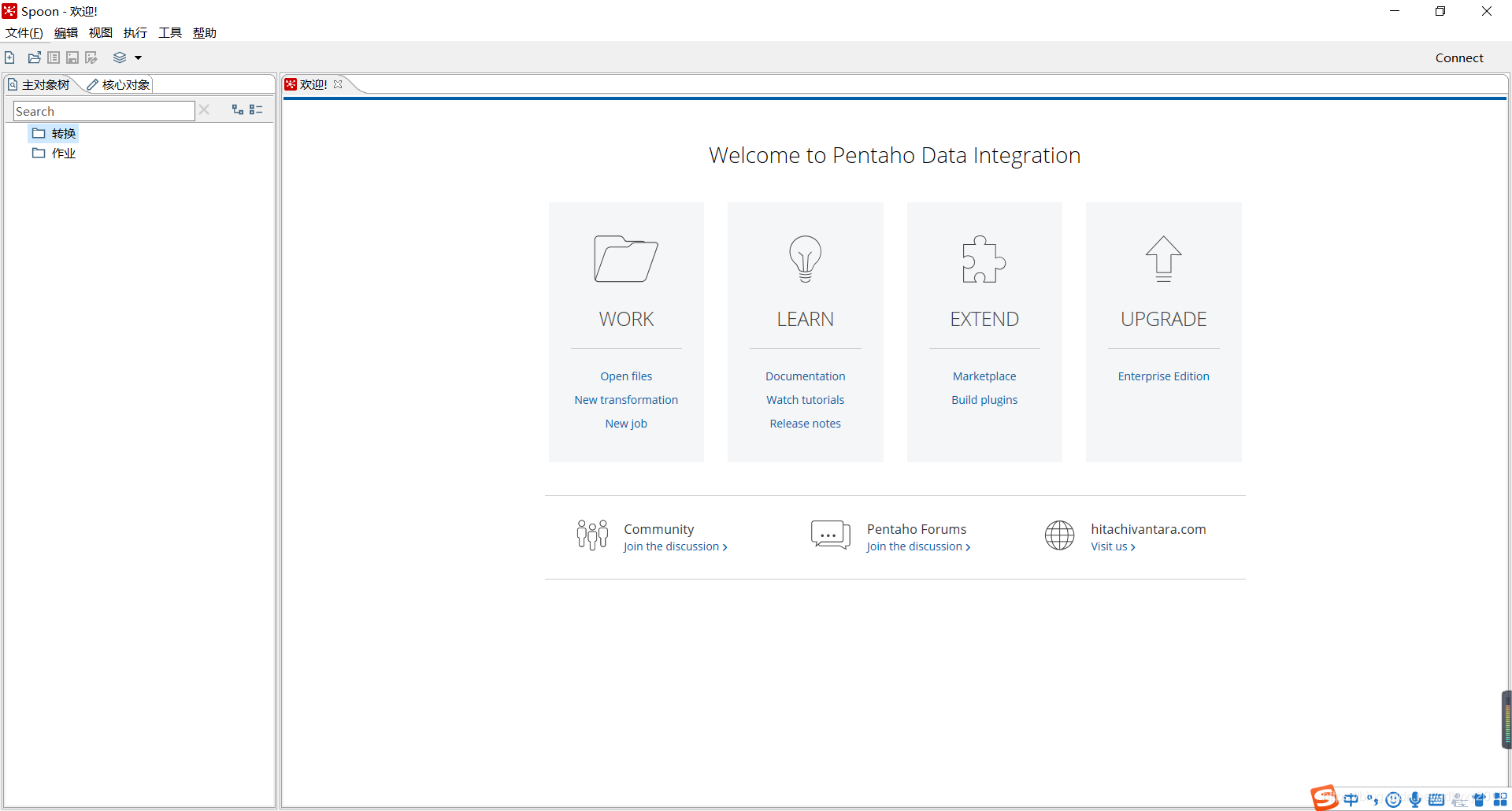Click the Sogou skin shirt icon
The width and height of the screenshot is (1512, 811).
pyautogui.click(x=1480, y=800)
